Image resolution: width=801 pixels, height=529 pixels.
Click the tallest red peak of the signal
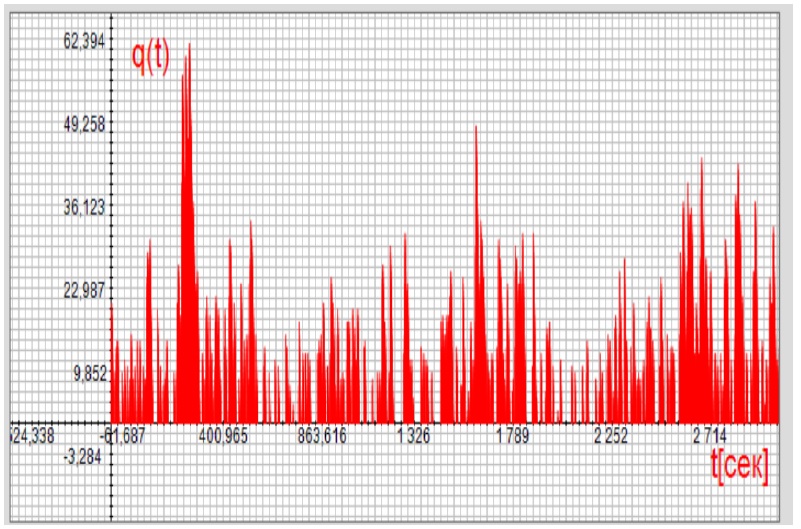[188, 48]
